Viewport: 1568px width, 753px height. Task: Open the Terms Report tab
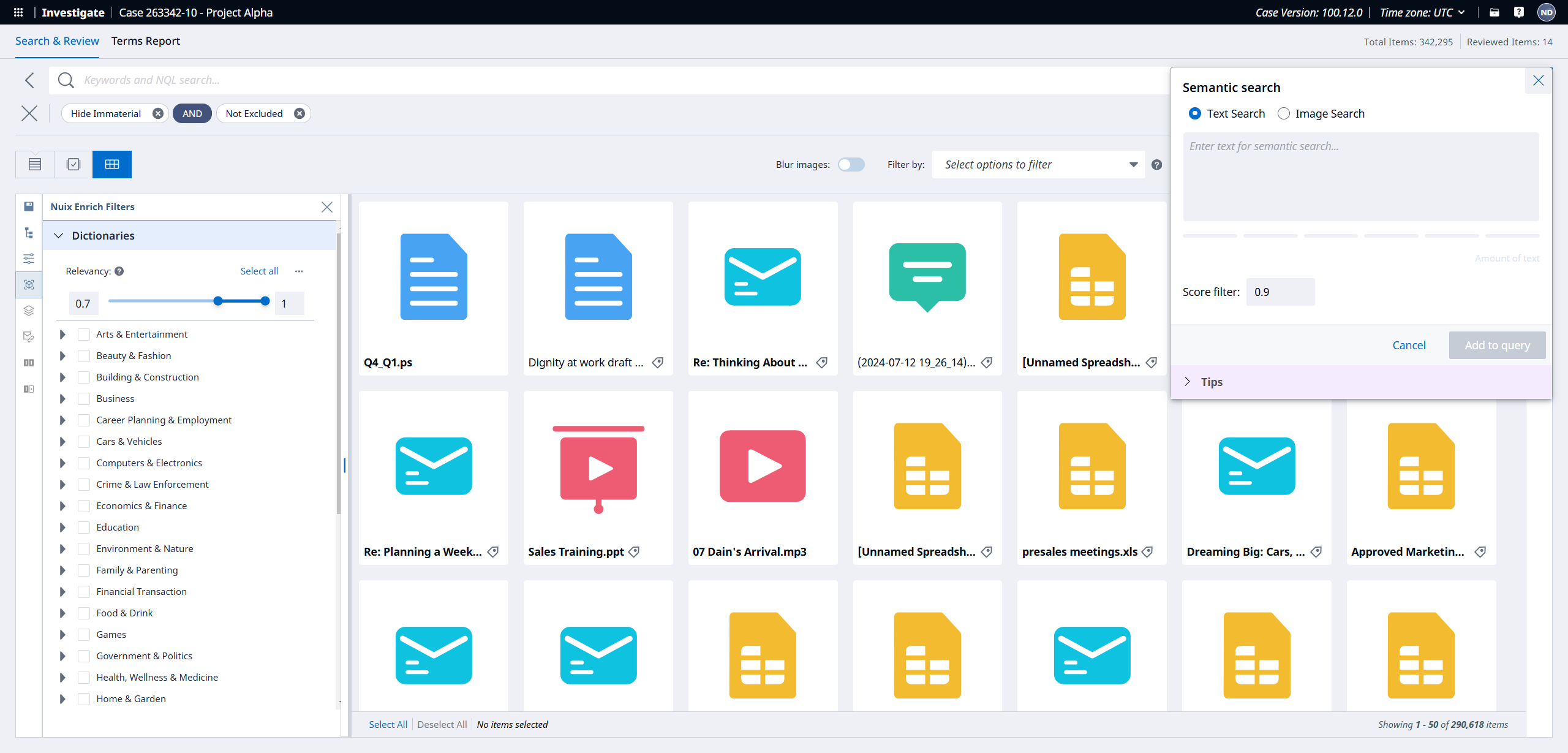146,41
